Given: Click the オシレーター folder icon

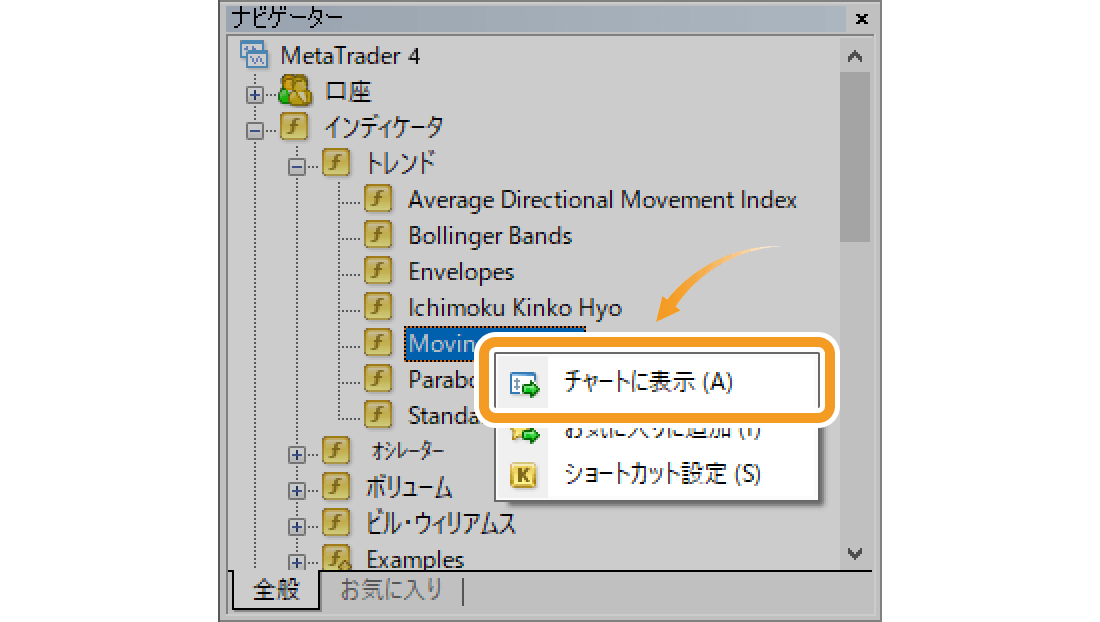Looking at the screenshot, I should click(x=336, y=450).
